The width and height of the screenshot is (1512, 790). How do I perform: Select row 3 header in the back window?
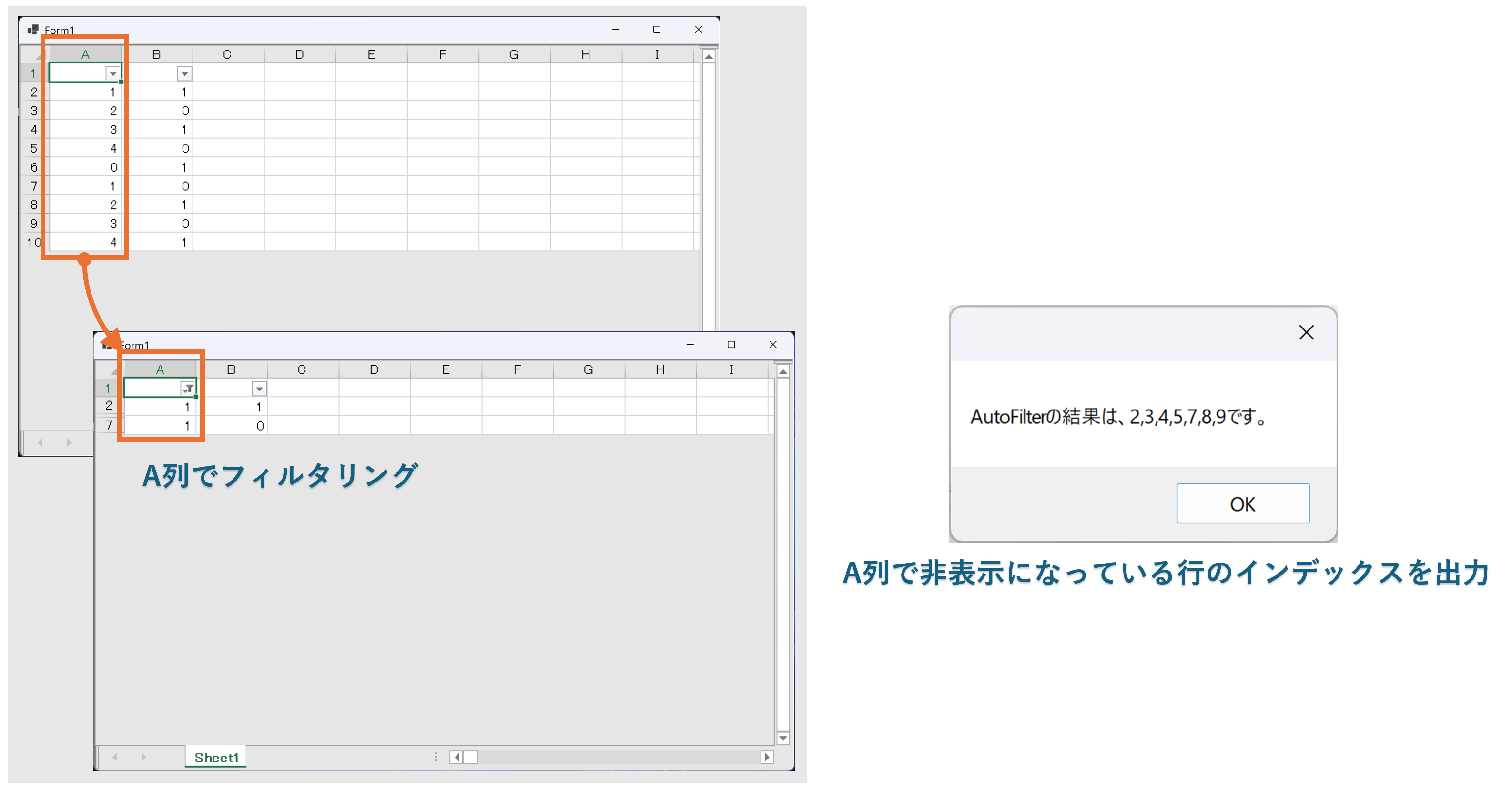pyautogui.click(x=34, y=111)
